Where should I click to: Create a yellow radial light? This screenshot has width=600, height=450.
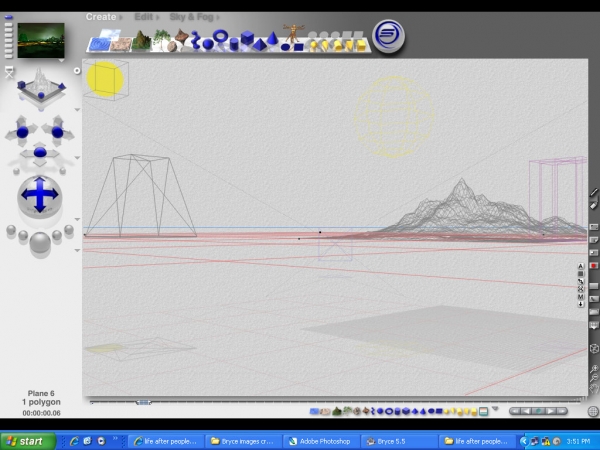pyautogui.click(x=313, y=46)
